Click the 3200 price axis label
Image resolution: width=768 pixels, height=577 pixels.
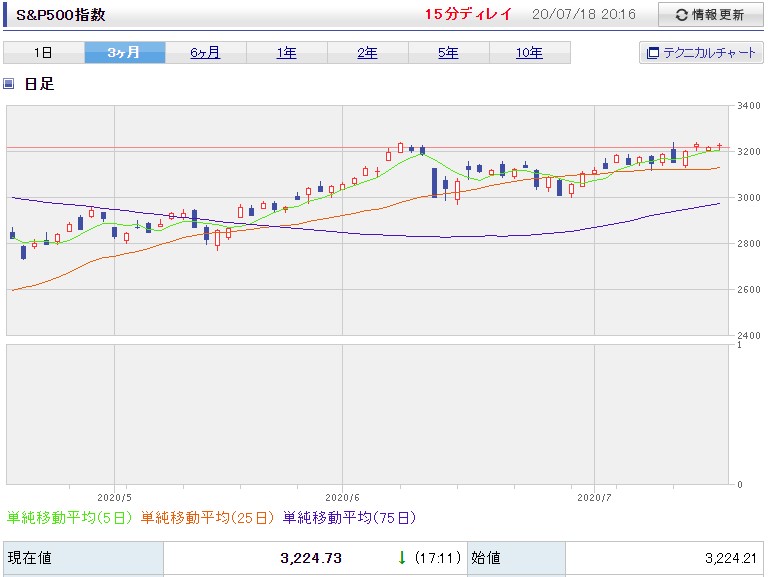click(749, 152)
